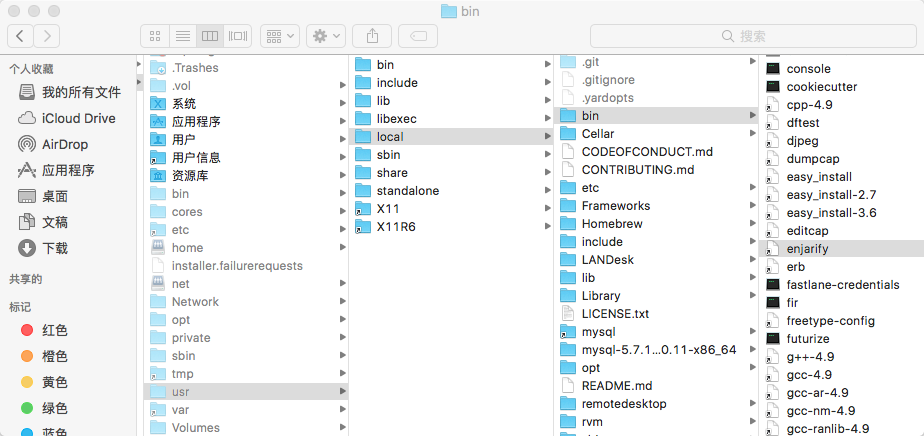The image size is (924, 436).
Task: Select the fastlane-credentials executable
Action: click(842, 285)
